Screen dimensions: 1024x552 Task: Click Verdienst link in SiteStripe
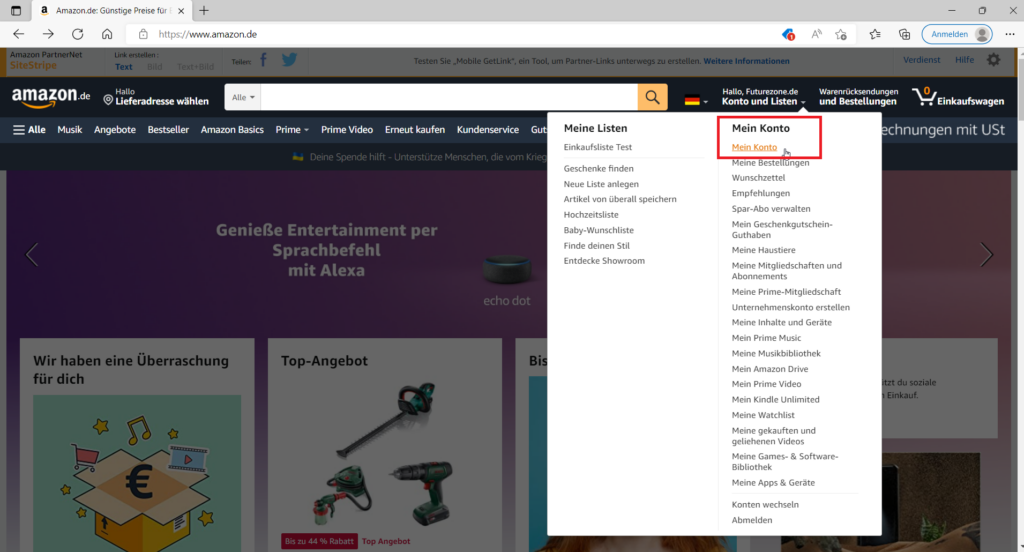[921, 59]
